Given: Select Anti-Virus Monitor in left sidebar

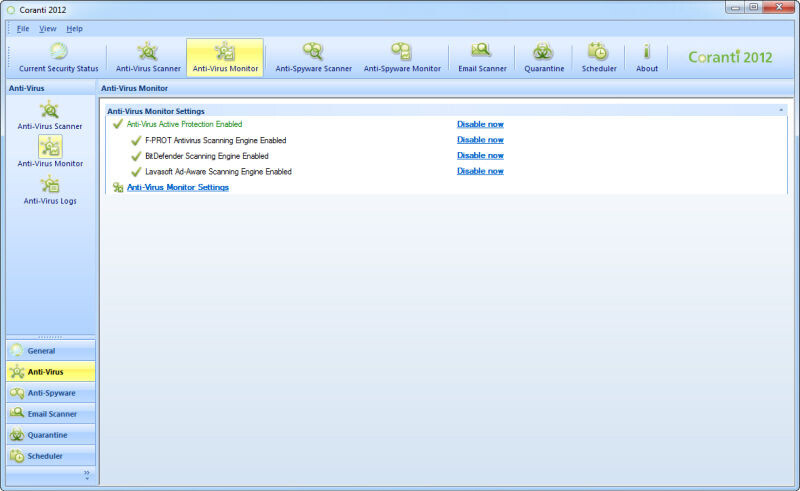Looking at the screenshot, I should pyautogui.click(x=50, y=152).
